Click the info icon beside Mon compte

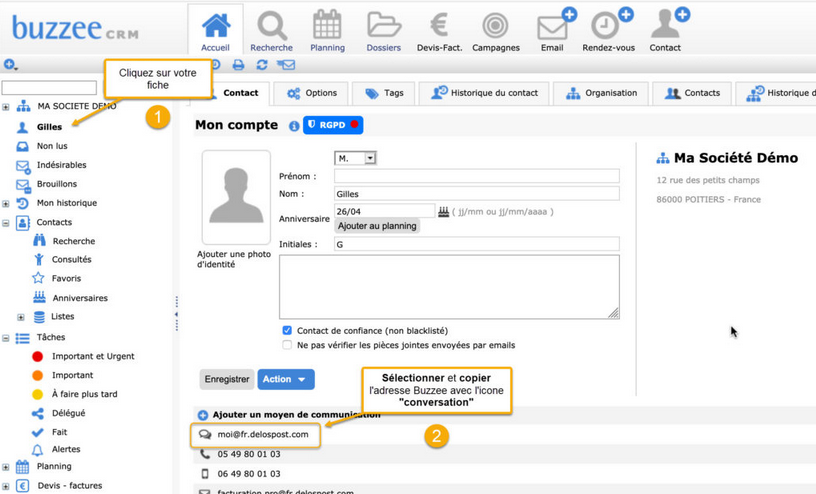tap(294, 126)
